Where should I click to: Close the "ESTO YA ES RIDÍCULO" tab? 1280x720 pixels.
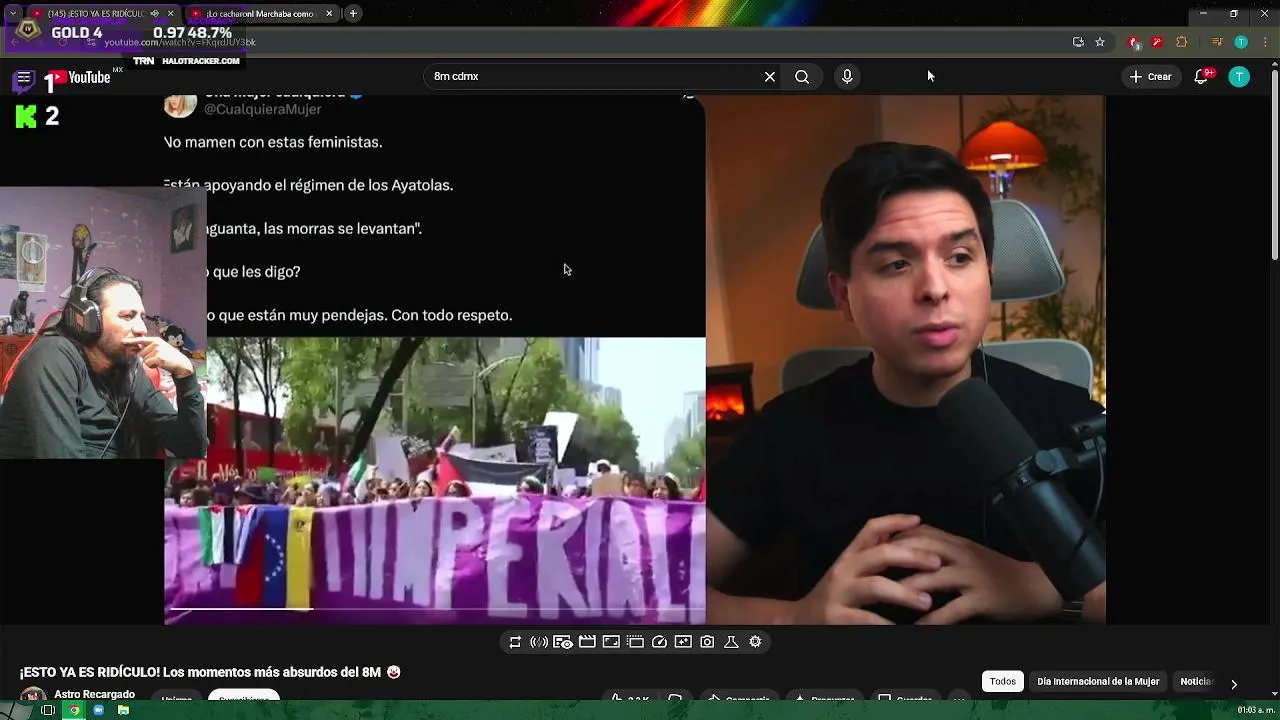(170, 13)
